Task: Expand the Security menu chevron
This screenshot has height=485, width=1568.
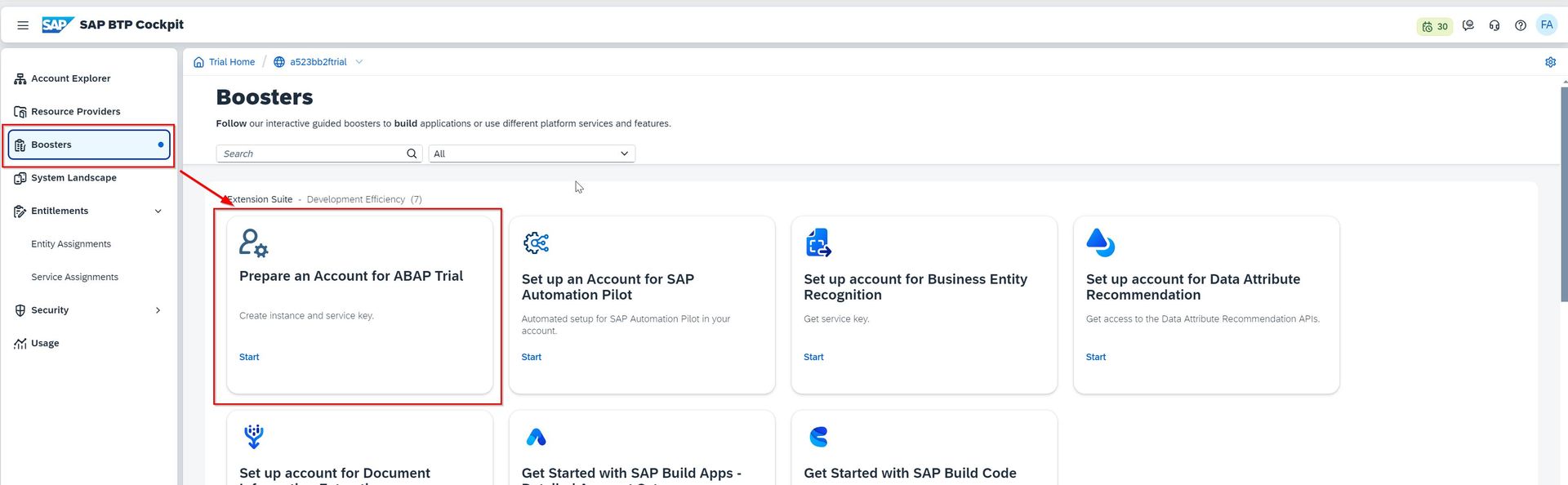Action: click(158, 310)
